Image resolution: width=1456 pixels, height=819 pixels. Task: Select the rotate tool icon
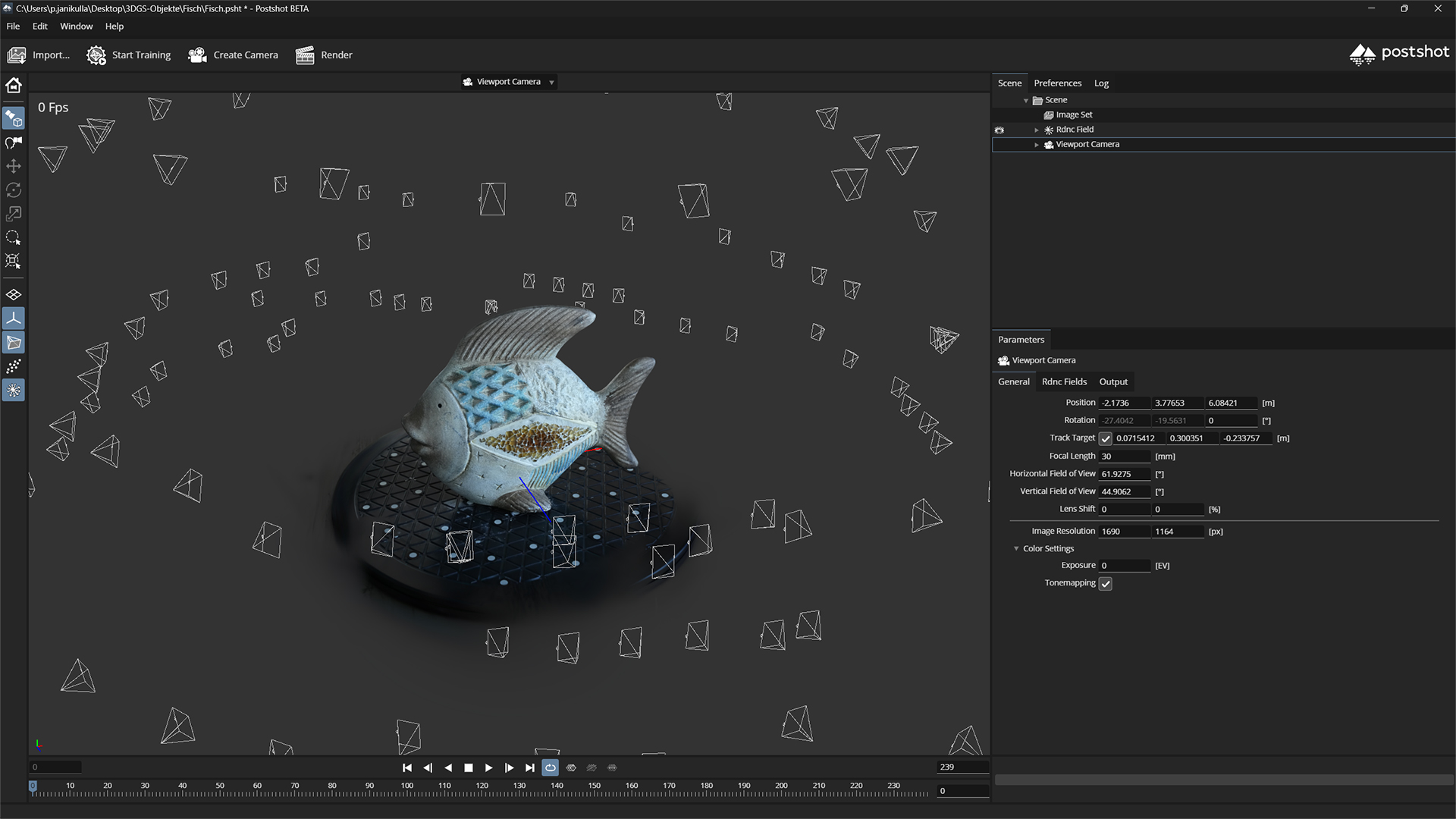coord(14,190)
